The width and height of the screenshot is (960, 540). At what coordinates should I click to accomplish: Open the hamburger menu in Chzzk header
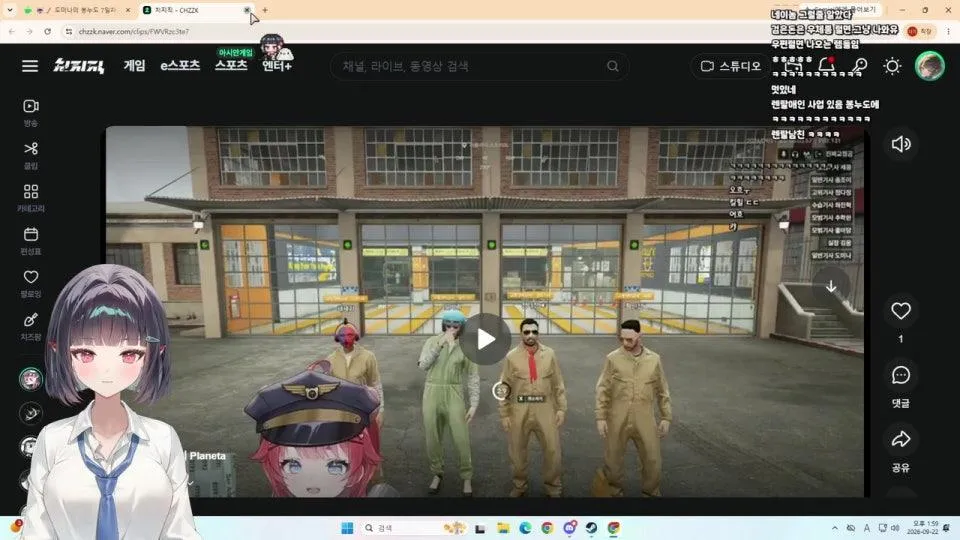click(x=30, y=66)
